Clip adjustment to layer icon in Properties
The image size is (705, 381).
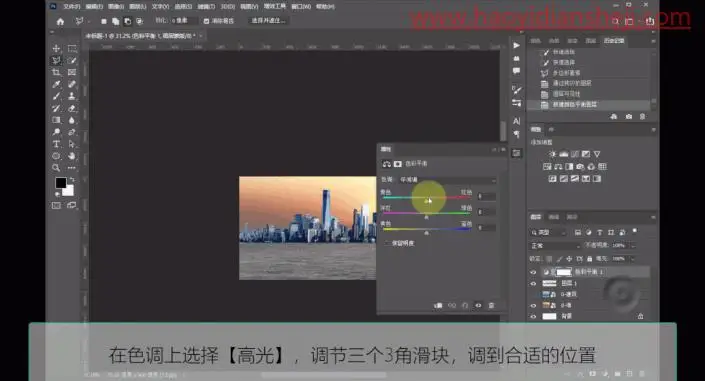click(x=438, y=305)
